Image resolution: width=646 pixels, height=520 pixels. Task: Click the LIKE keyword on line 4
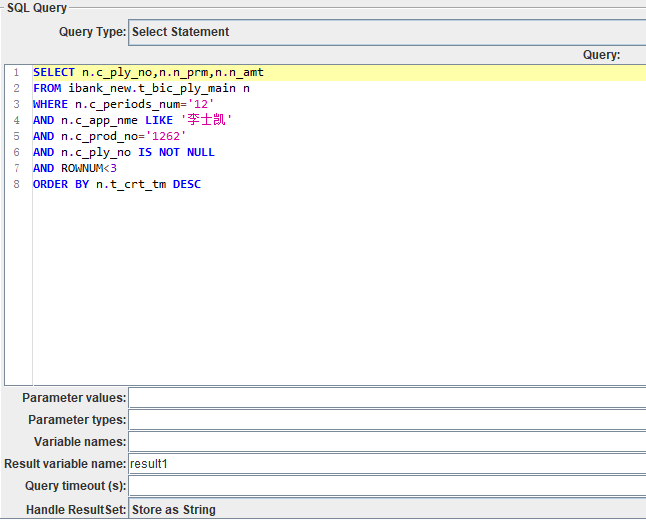click(x=159, y=120)
